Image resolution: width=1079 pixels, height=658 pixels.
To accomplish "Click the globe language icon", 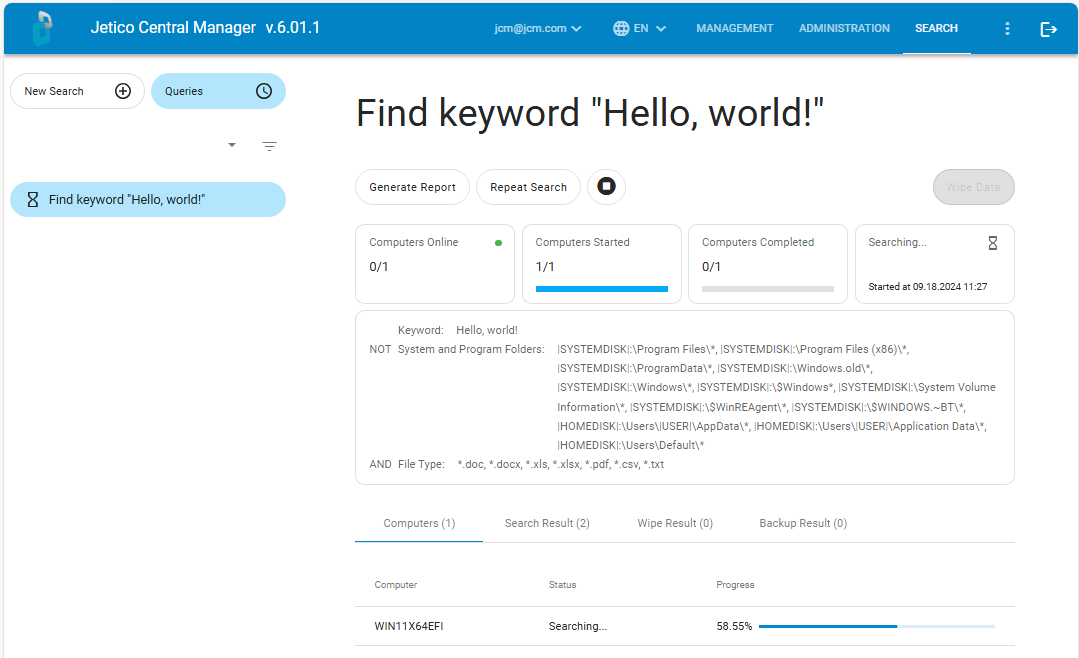I will [x=621, y=28].
